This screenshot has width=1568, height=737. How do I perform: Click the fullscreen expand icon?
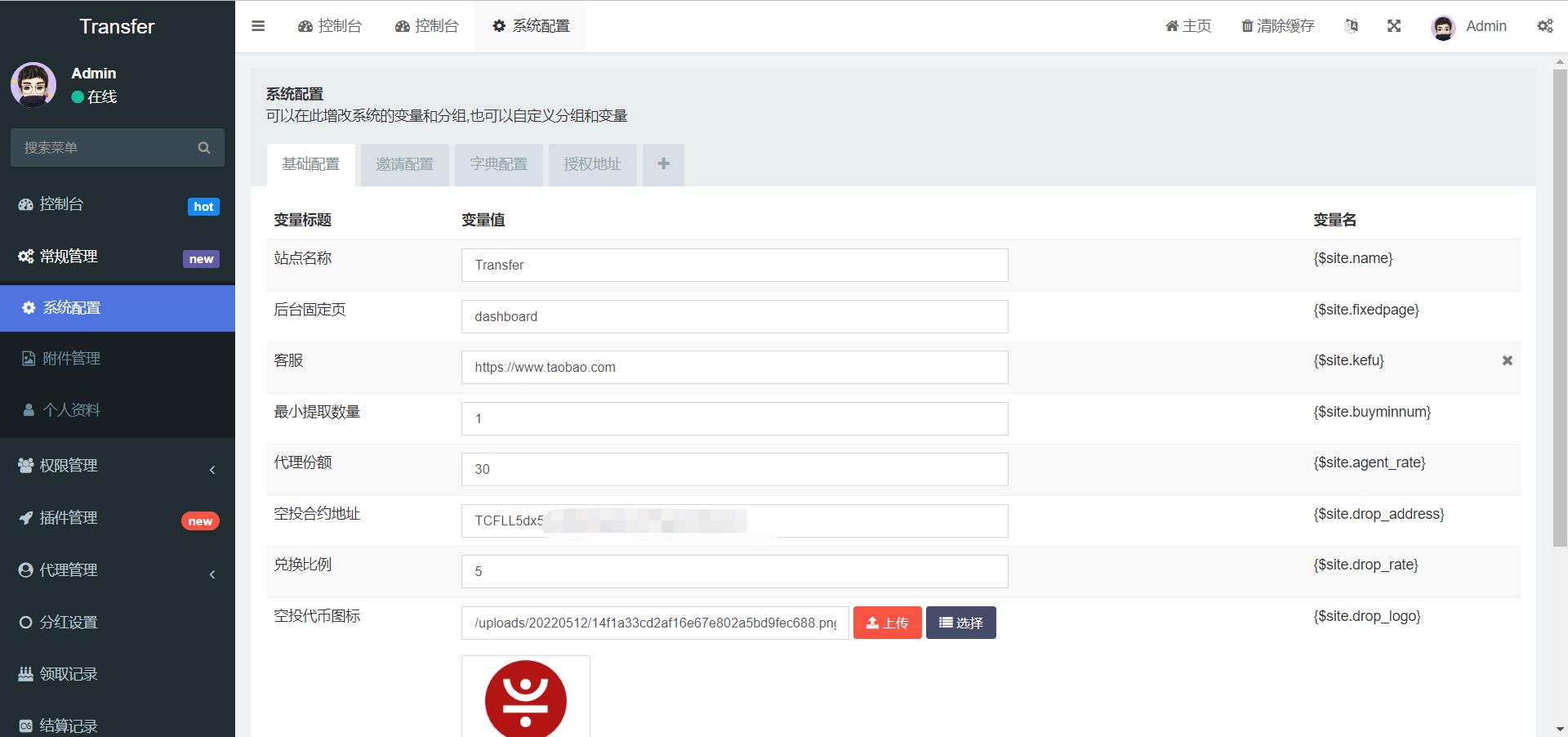pos(1394,26)
